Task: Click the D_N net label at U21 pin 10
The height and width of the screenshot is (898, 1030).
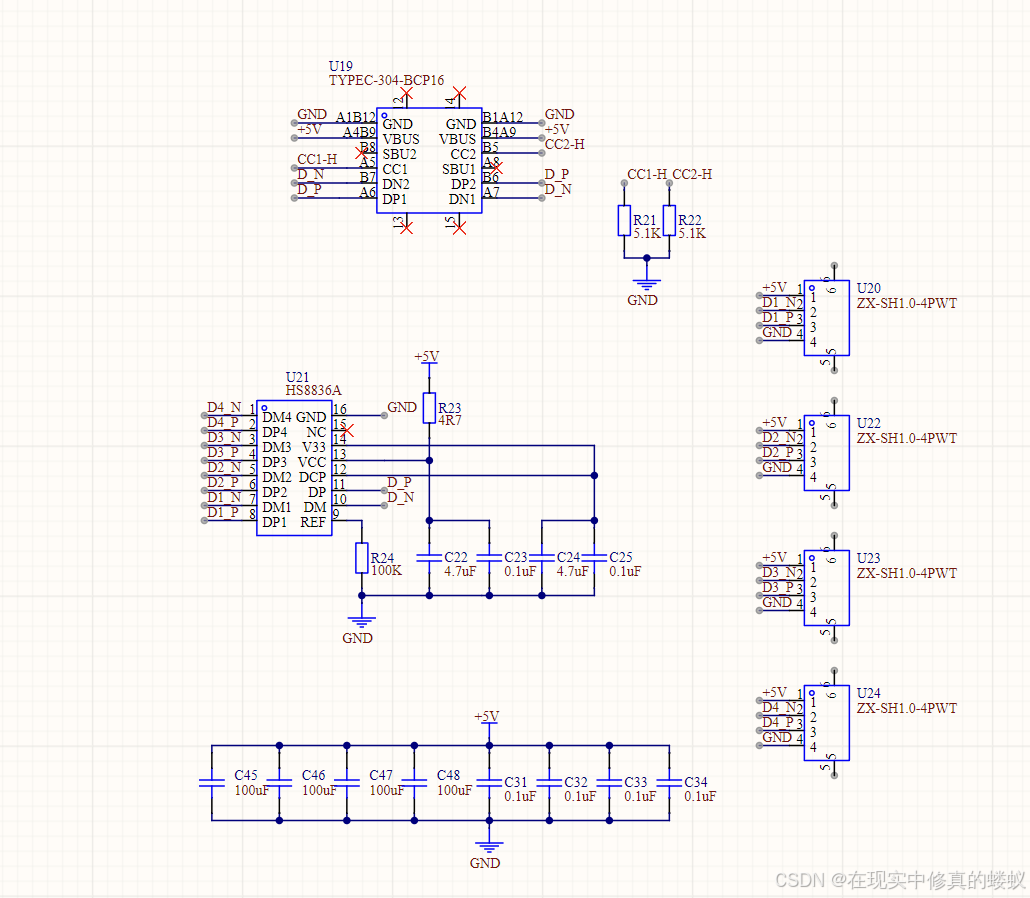Action: (x=401, y=497)
